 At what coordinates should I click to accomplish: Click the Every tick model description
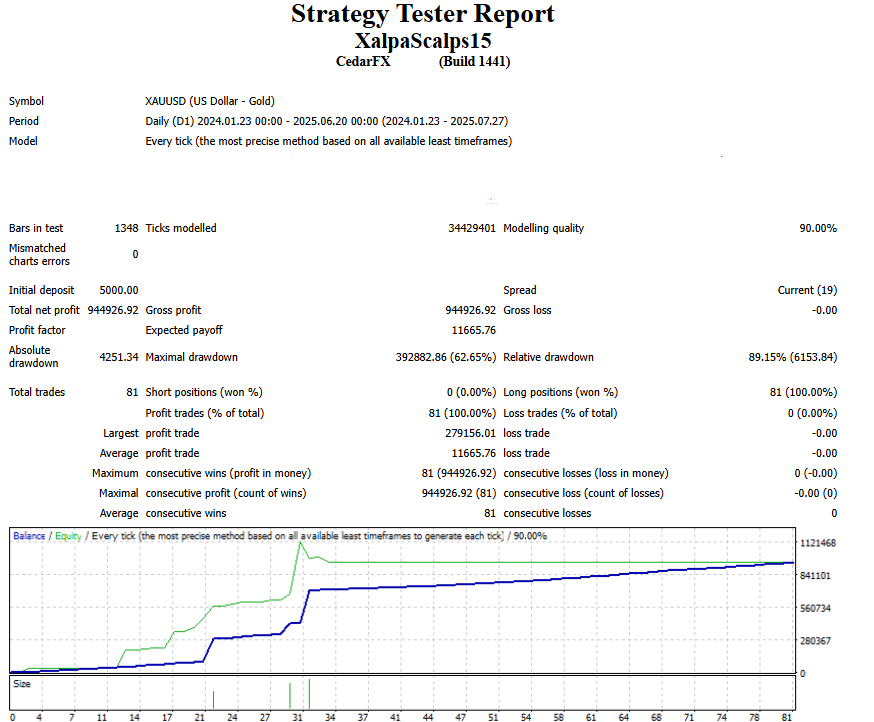[x=329, y=141]
